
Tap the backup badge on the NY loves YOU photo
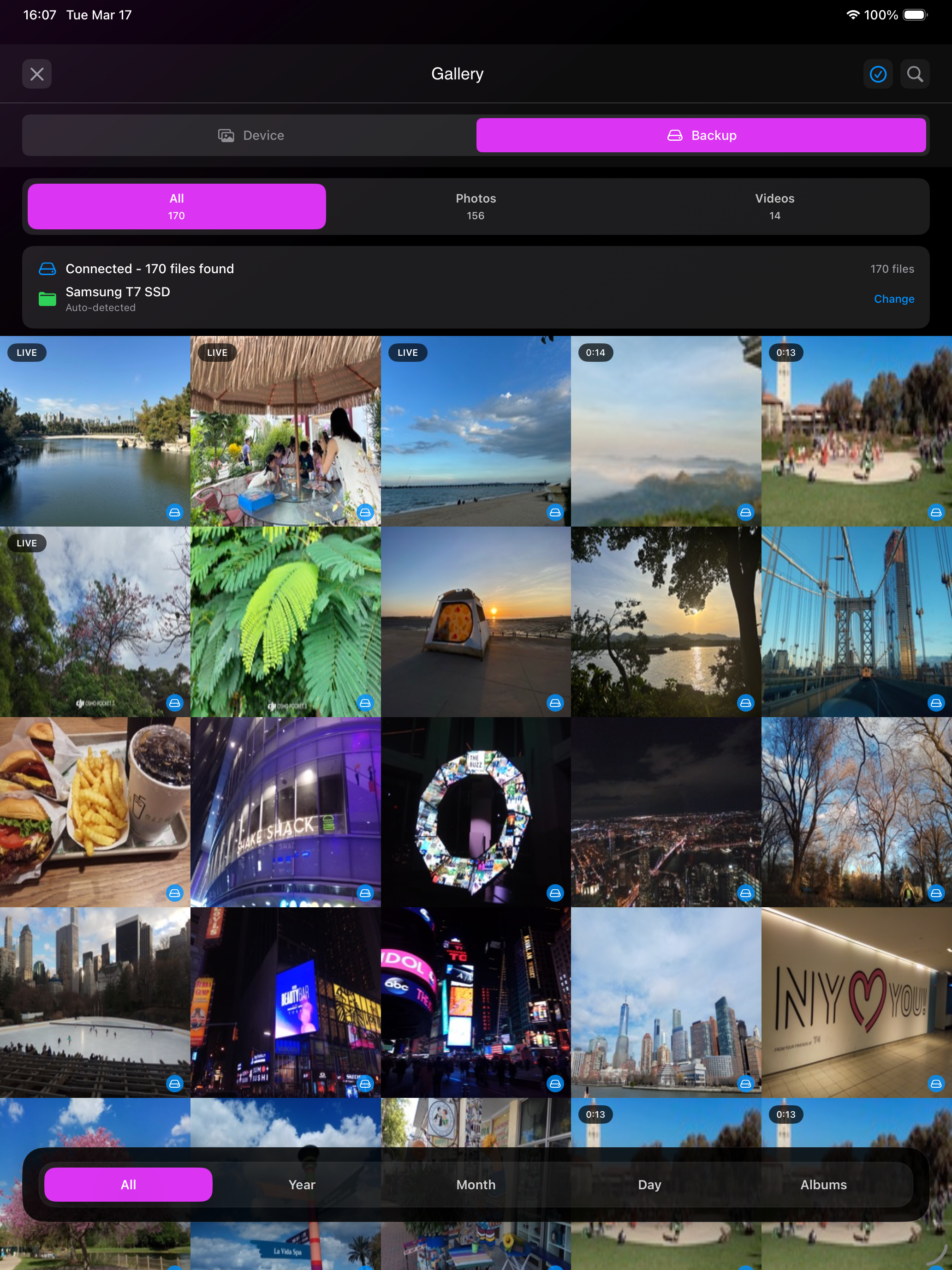click(x=936, y=1084)
